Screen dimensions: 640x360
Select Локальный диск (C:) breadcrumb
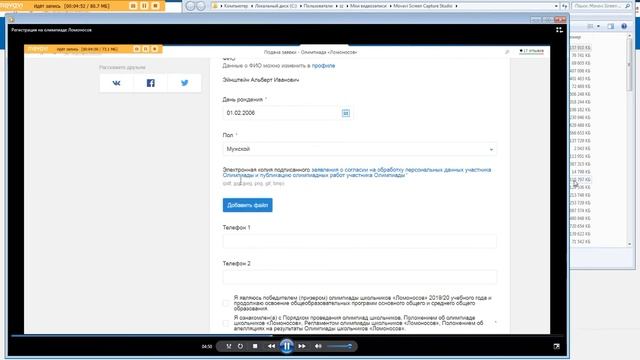click(x=276, y=6)
